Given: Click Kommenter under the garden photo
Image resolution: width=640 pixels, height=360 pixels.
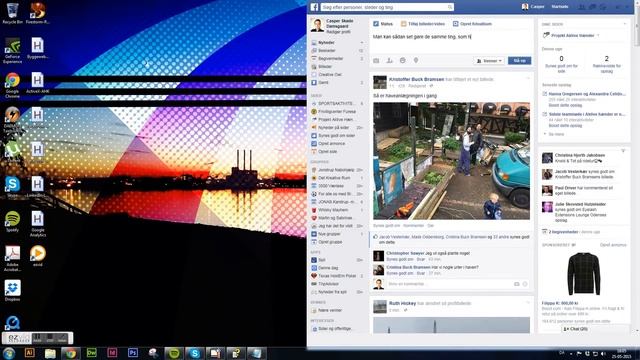Looking at the screenshot, I should coord(413,225).
